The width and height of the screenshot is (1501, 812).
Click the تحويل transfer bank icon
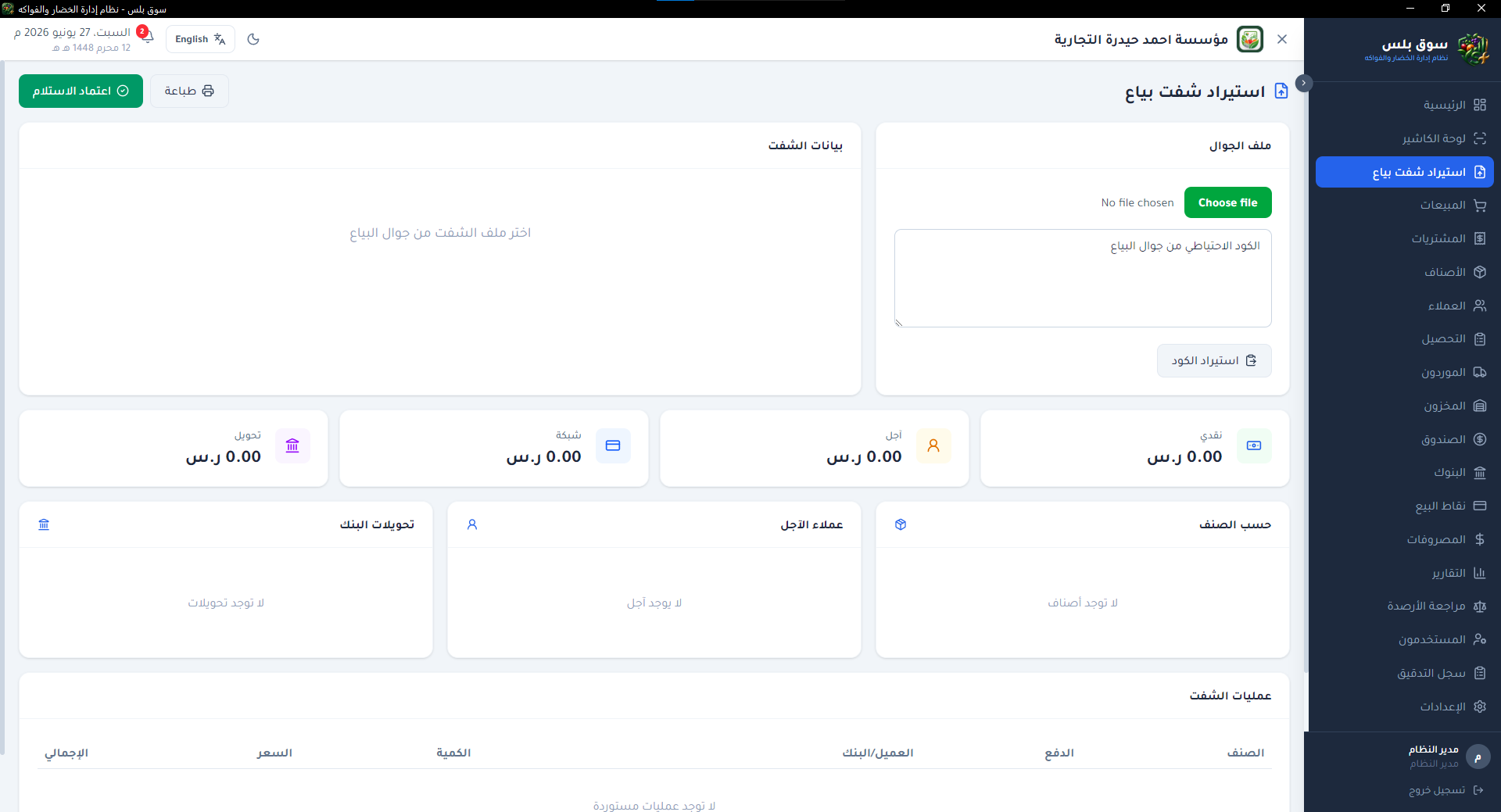tap(292, 445)
